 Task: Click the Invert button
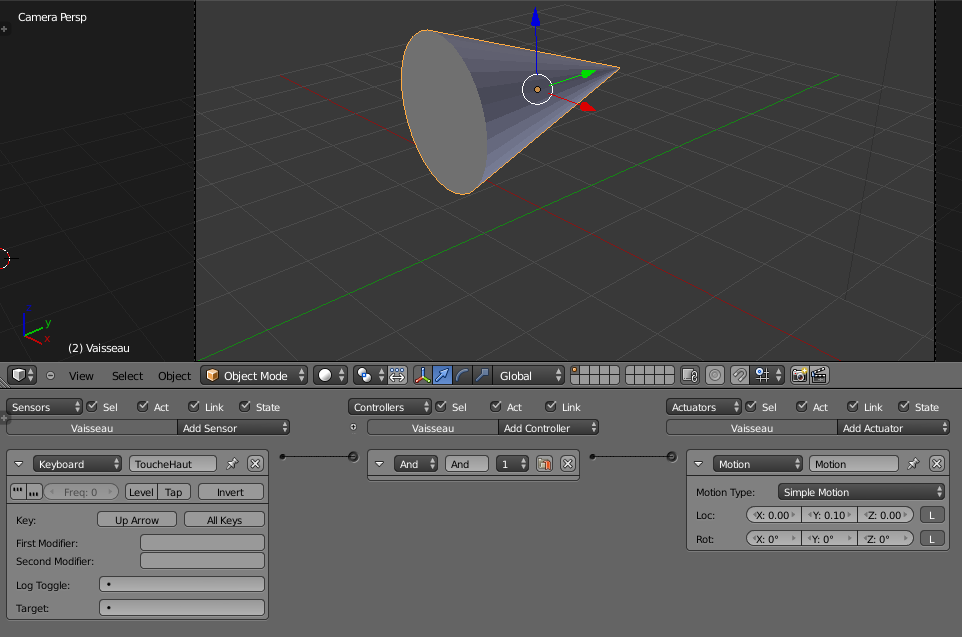pos(231,492)
